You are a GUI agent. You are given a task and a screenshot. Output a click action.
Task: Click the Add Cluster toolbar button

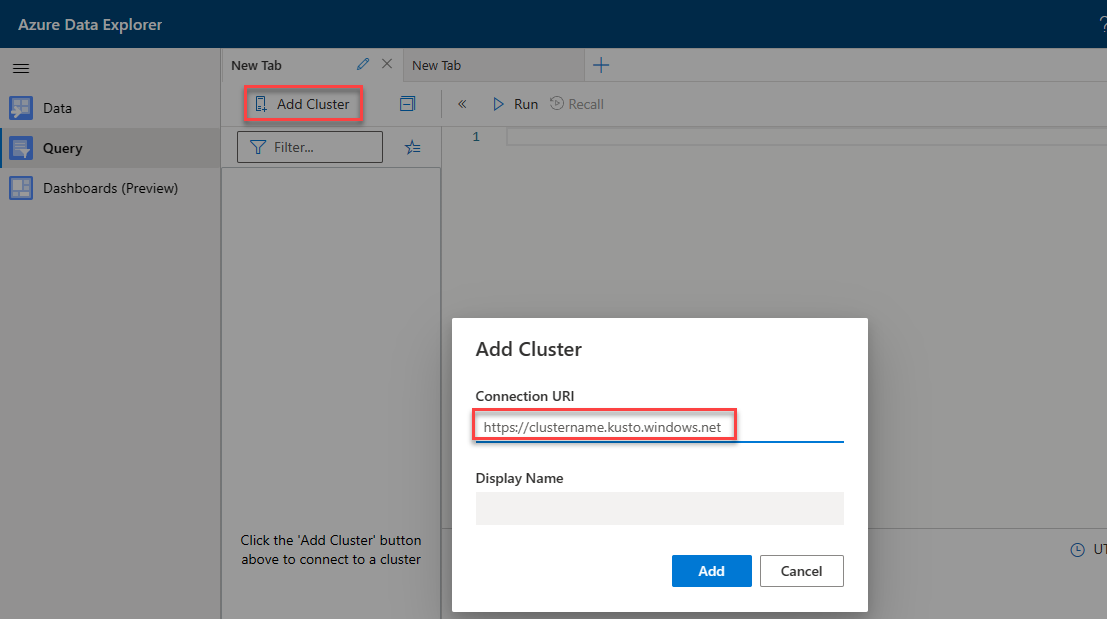point(303,104)
